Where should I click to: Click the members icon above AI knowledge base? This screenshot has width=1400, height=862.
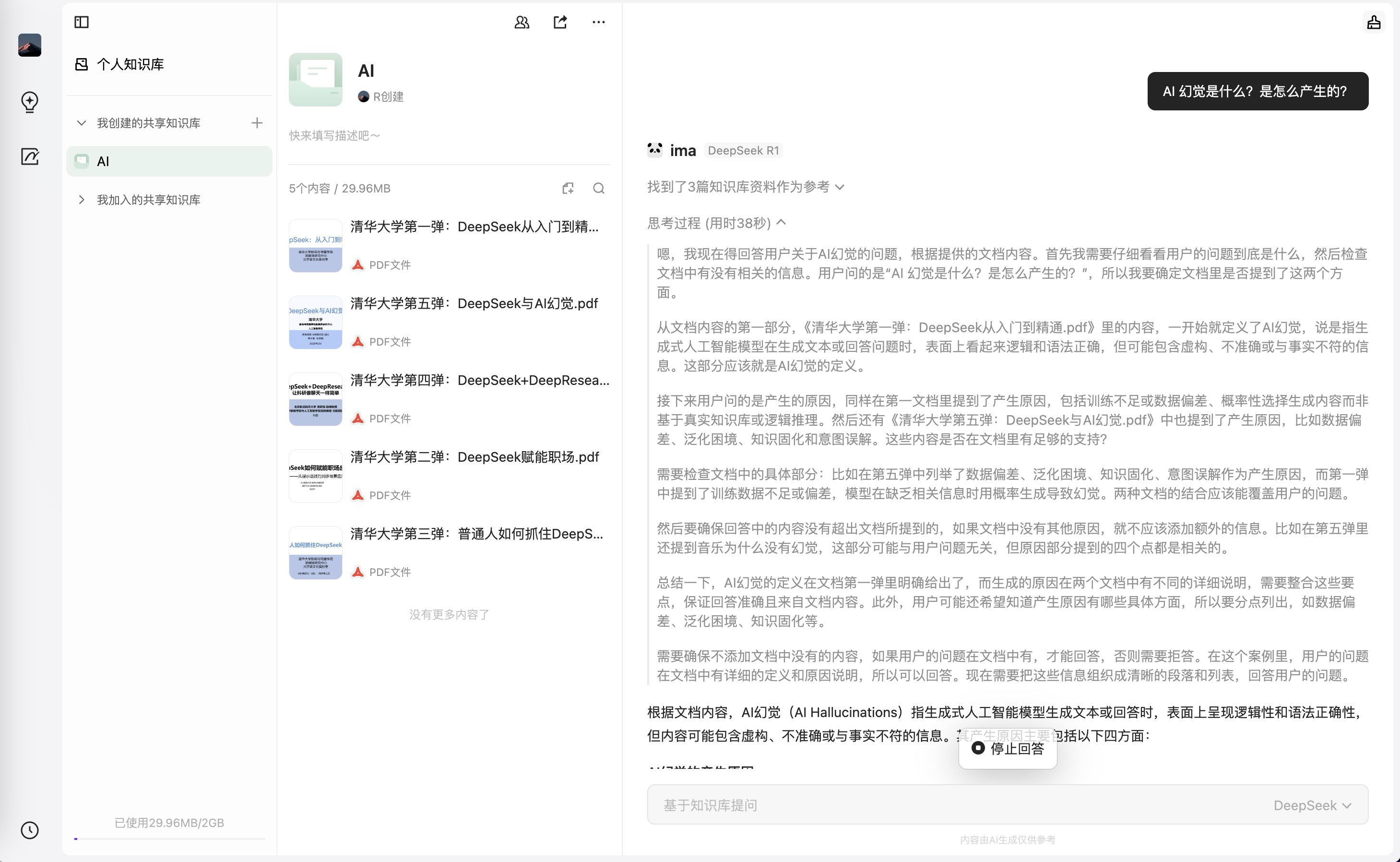pos(522,22)
